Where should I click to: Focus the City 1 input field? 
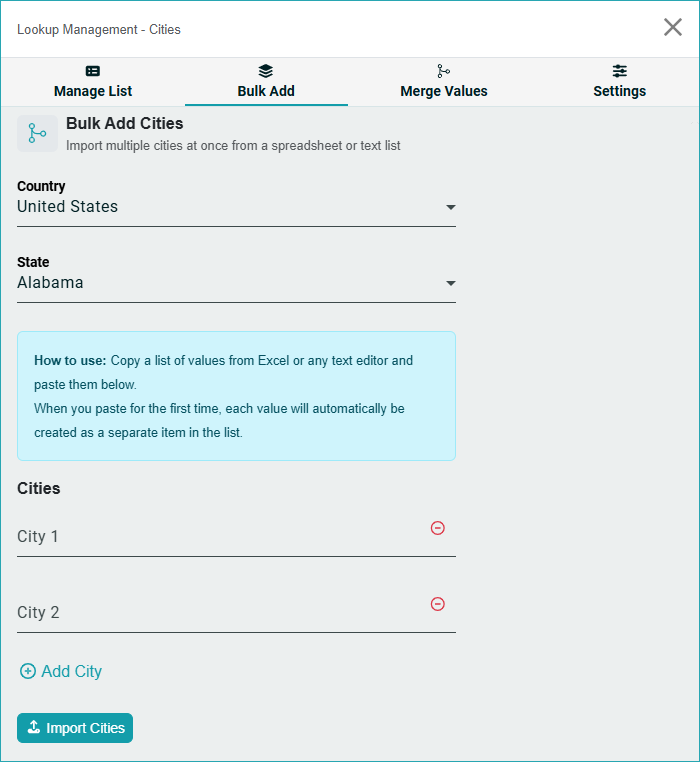pos(220,537)
